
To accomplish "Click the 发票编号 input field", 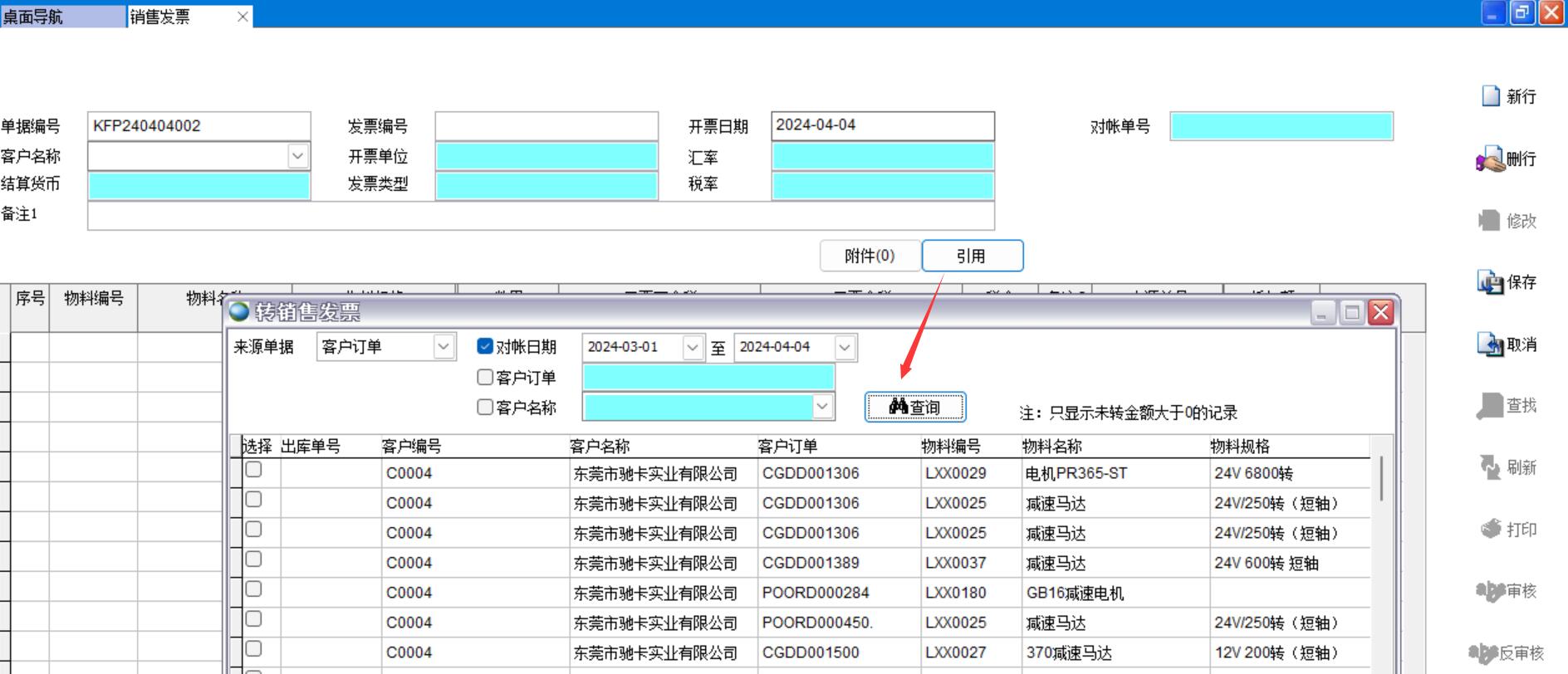I will [546, 126].
